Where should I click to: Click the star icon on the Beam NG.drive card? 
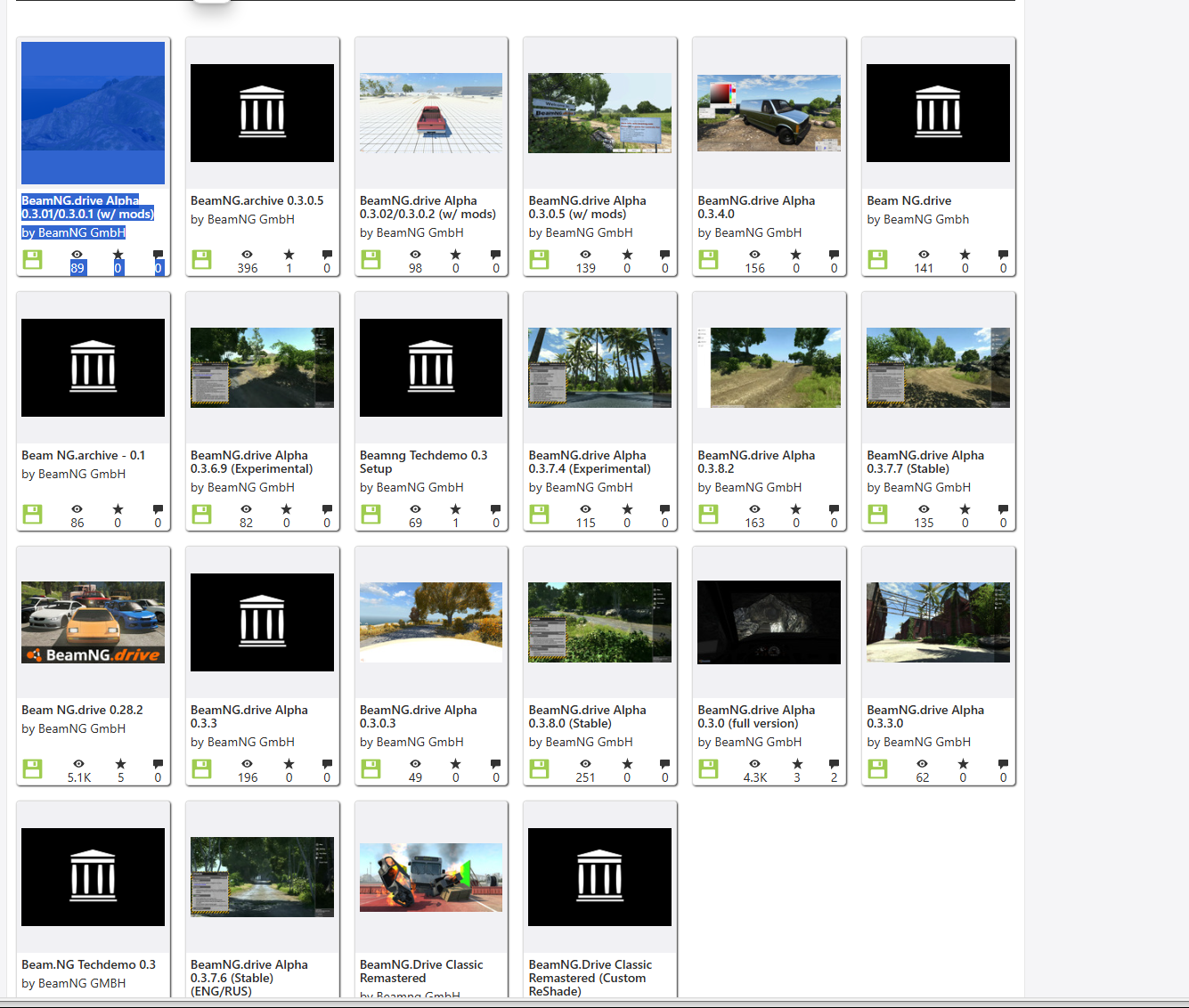(x=965, y=255)
